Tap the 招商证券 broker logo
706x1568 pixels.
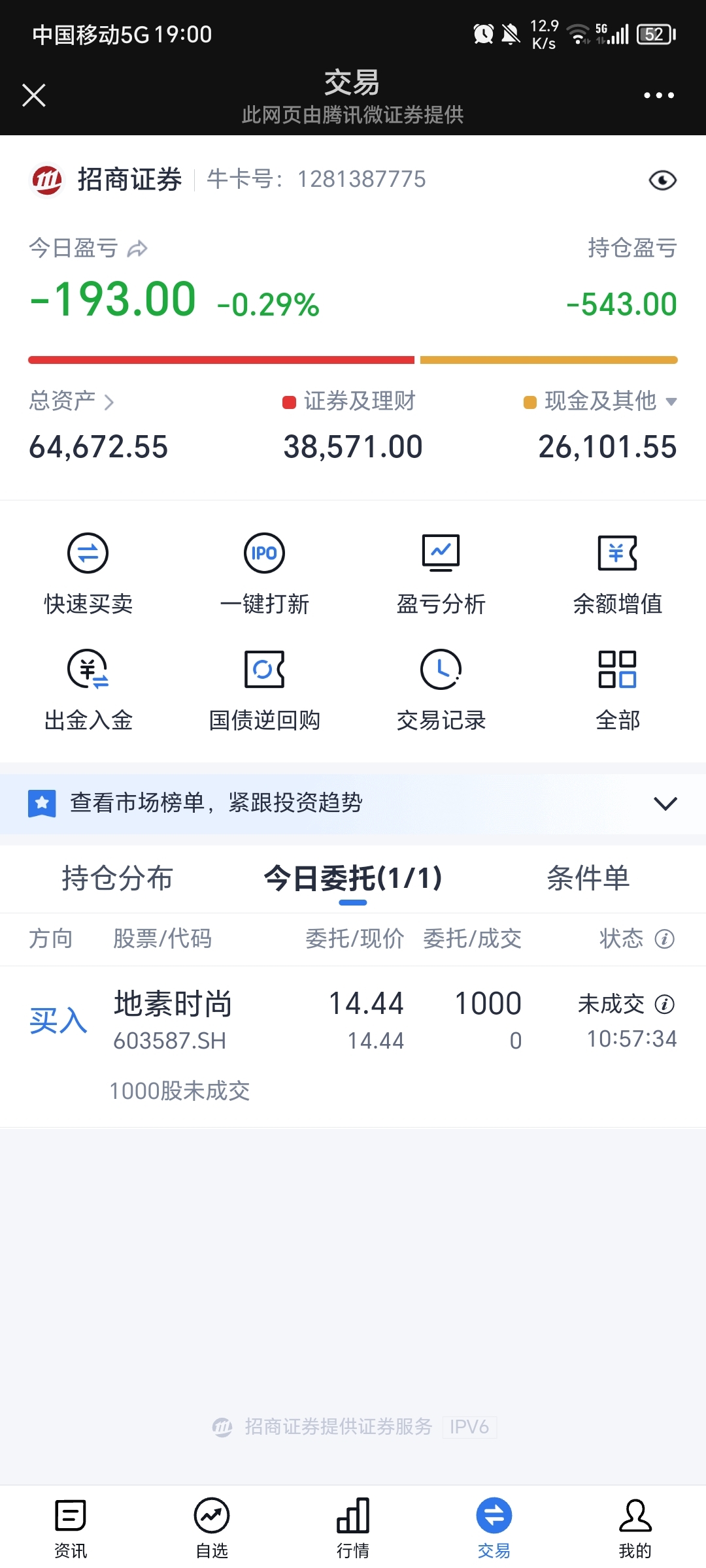47,180
